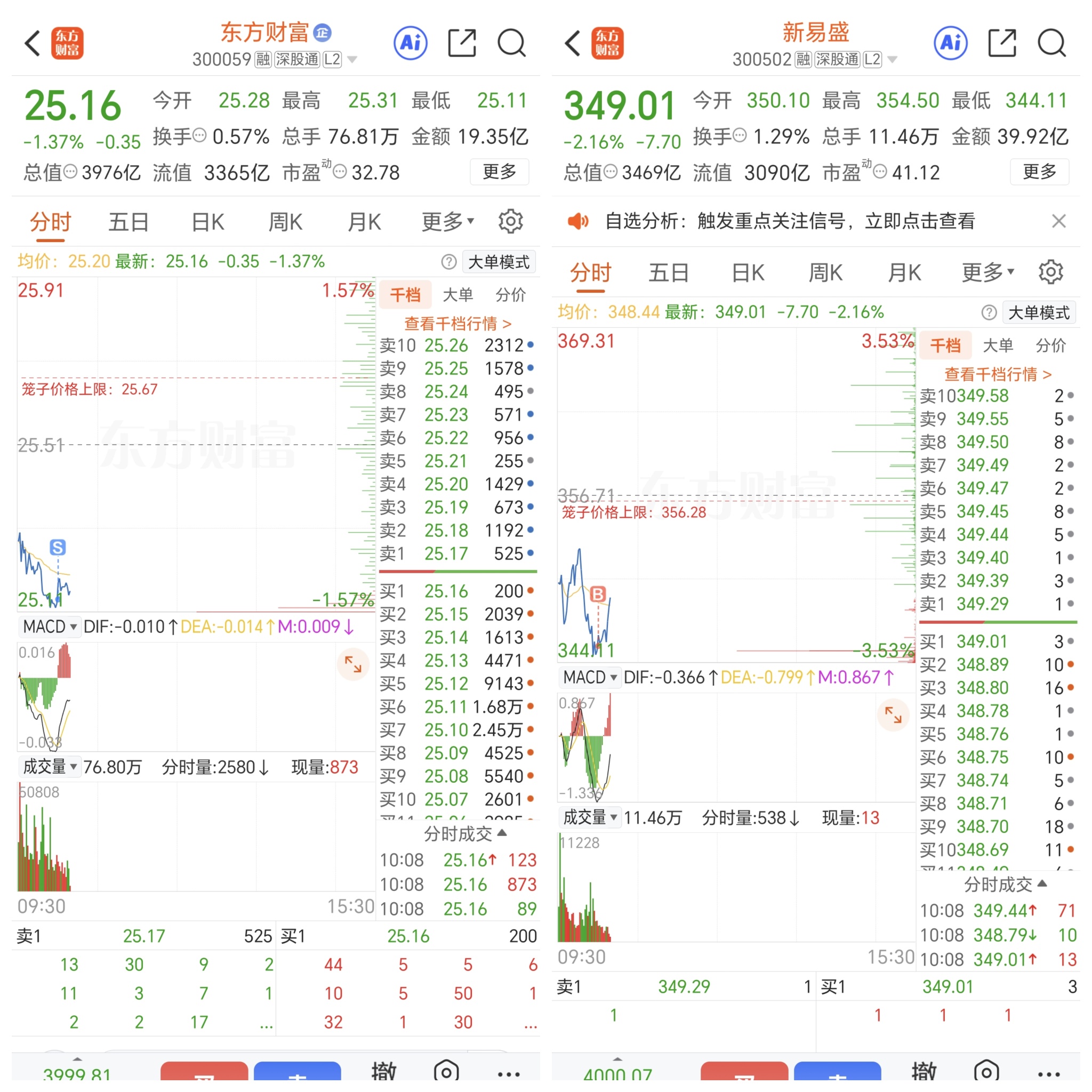Tap the S sell marker on chart

point(58,547)
